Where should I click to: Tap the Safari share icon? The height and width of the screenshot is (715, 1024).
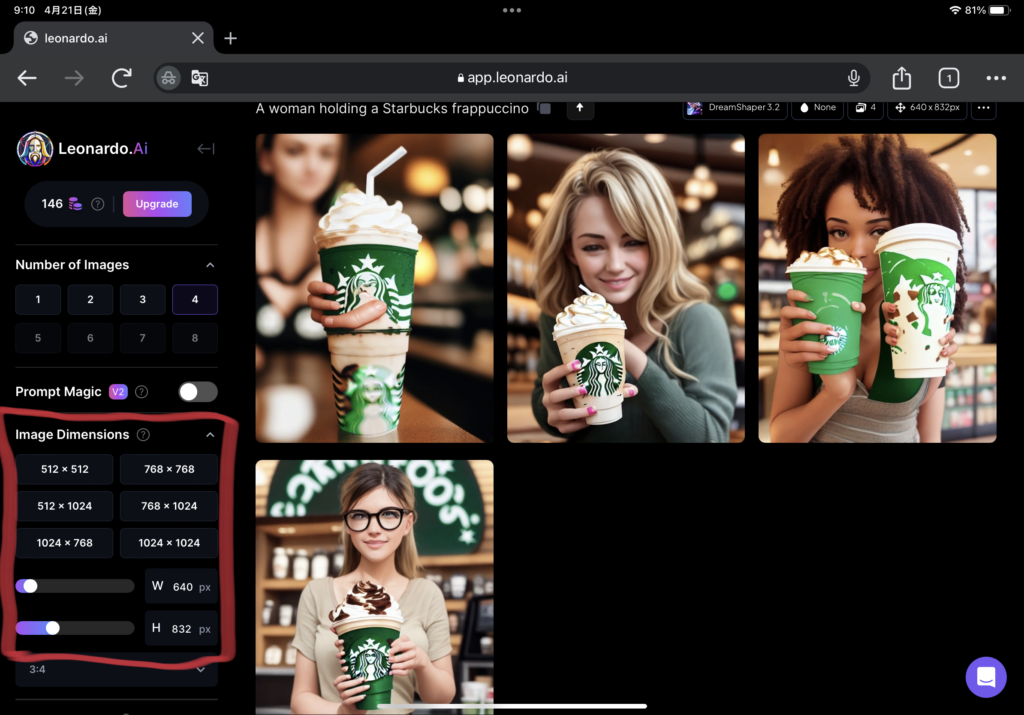pyautogui.click(x=901, y=78)
